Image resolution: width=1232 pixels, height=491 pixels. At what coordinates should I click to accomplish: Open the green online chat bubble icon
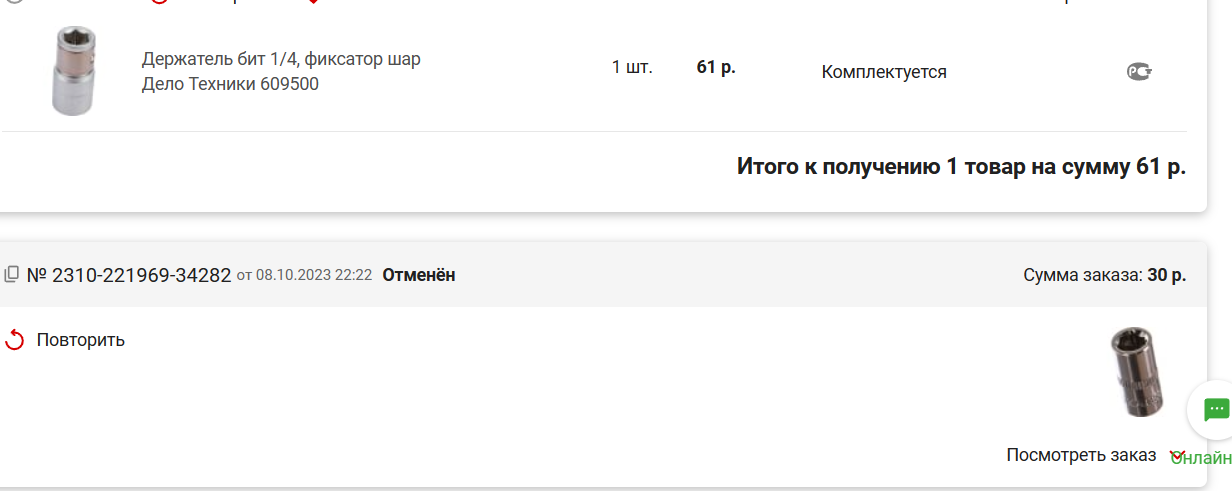click(1216, 409)
